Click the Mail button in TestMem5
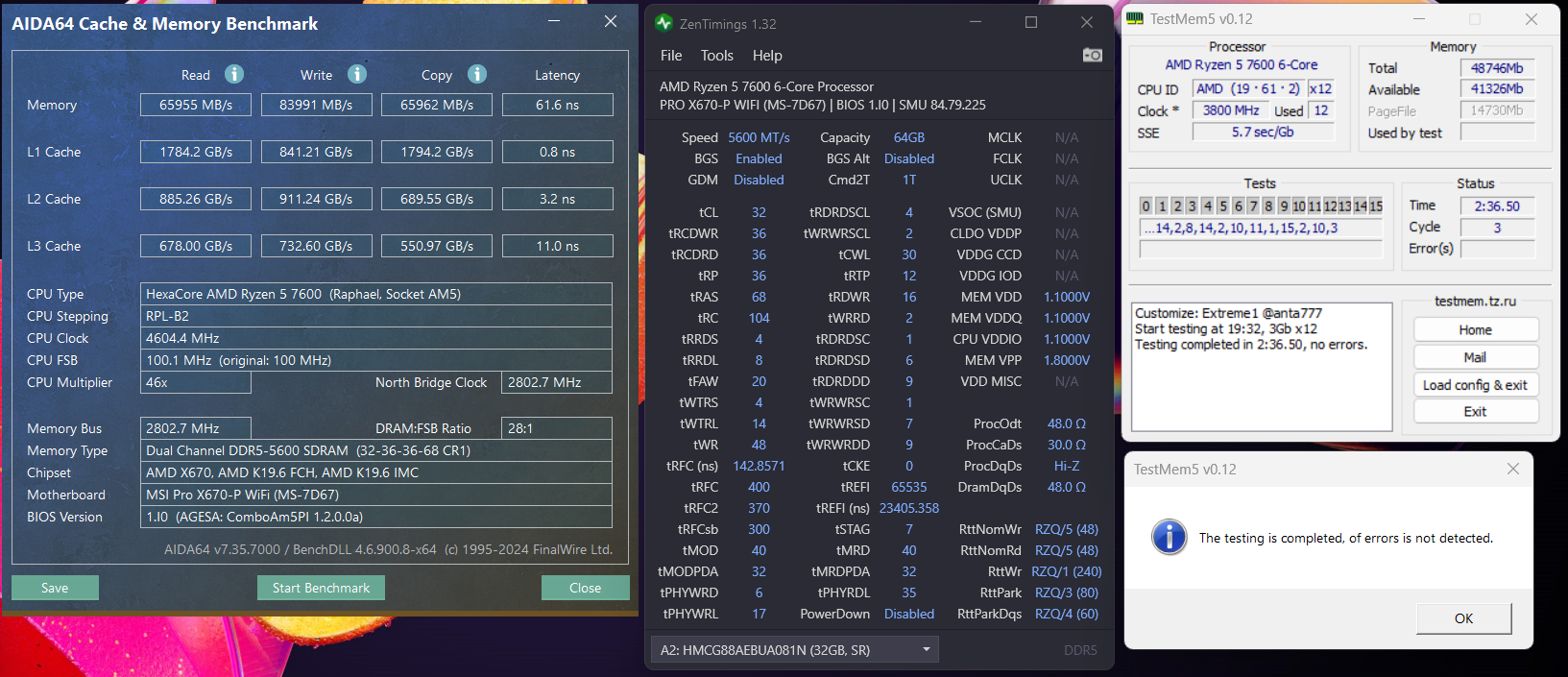Viewport: 1568px width, 677px height. point(1476,357)
